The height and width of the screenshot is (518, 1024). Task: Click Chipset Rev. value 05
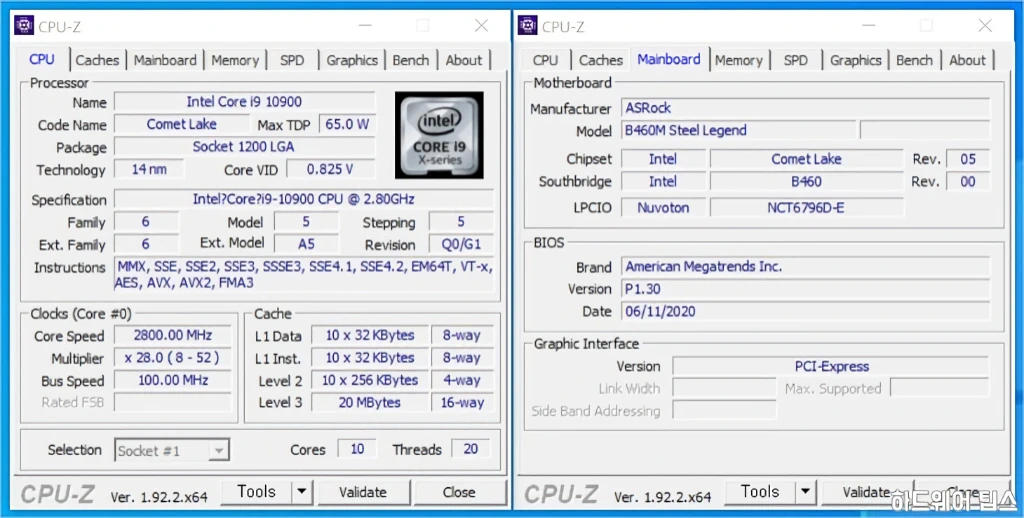coord(968,159)
